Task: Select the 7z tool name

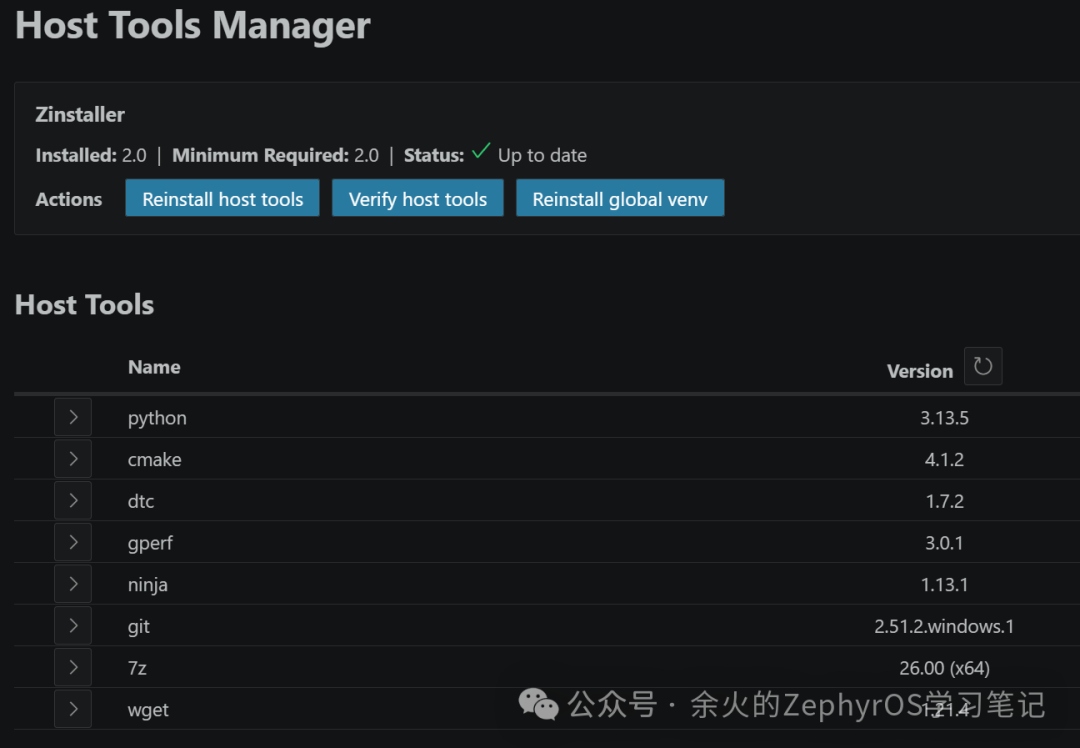Action: [137, 668]
